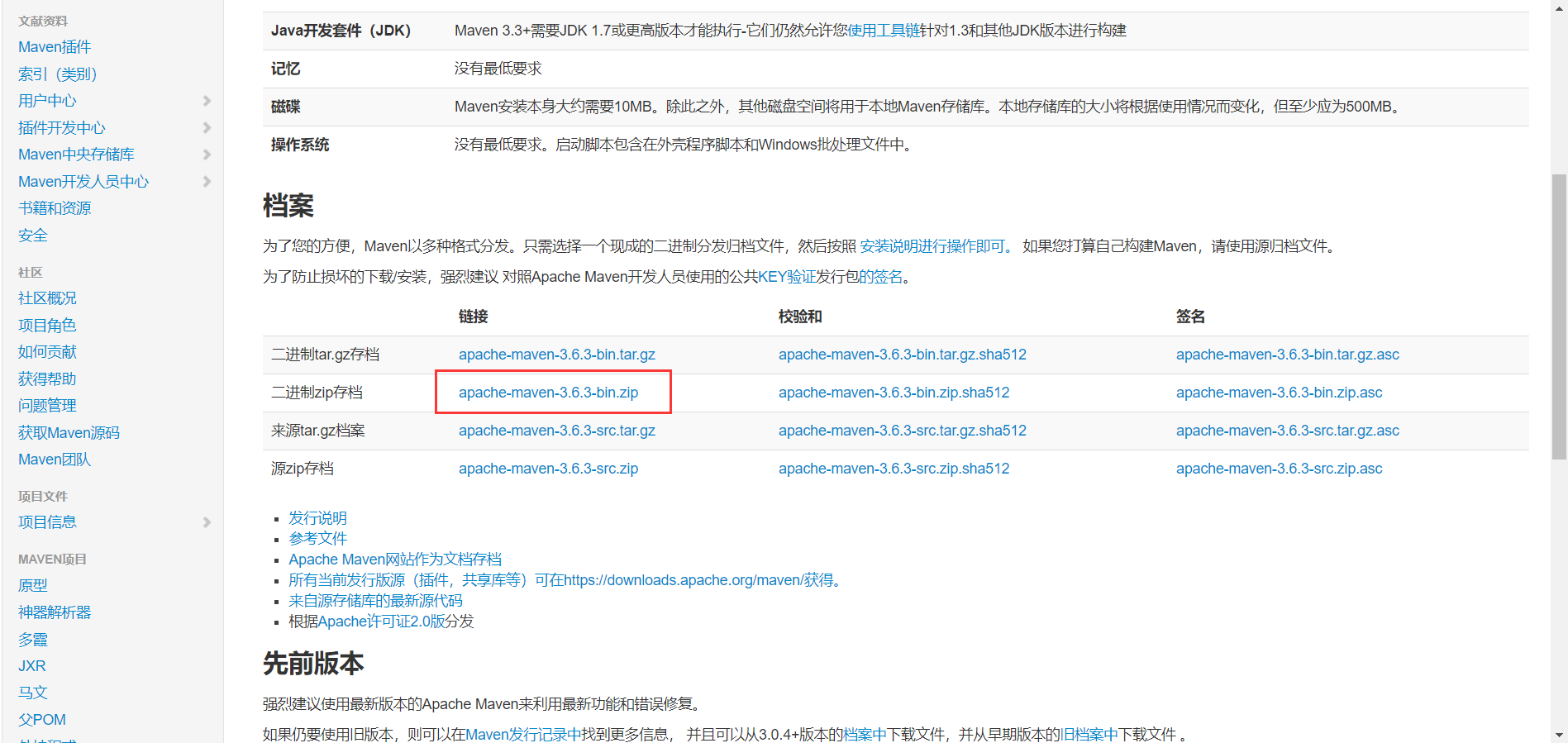The width and height of the screenshot is (1568, 743).
Task: Expand the Maven中央存储库 chevron
Action: [207, 155]
